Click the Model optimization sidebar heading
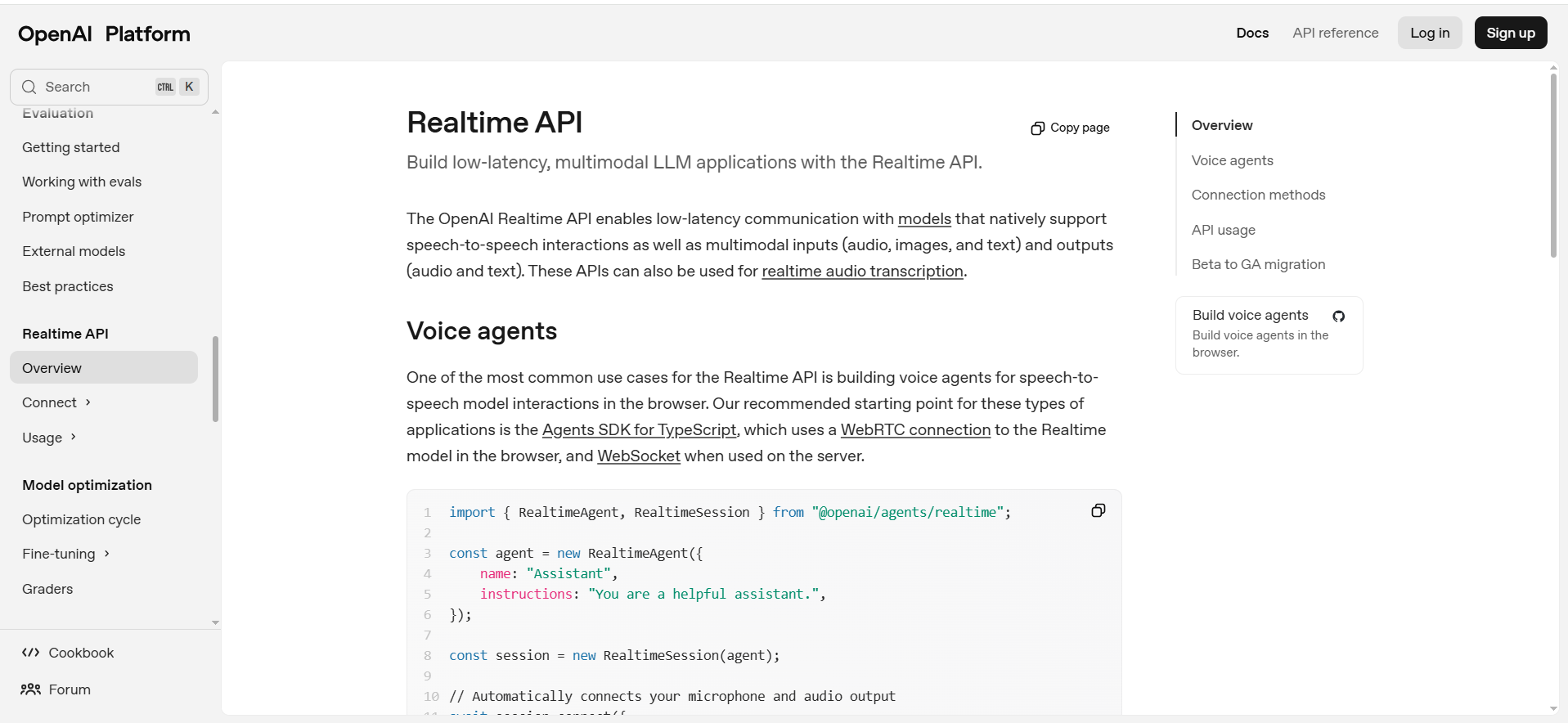The height and width of the screenshot is (723, 1568). 88,485
